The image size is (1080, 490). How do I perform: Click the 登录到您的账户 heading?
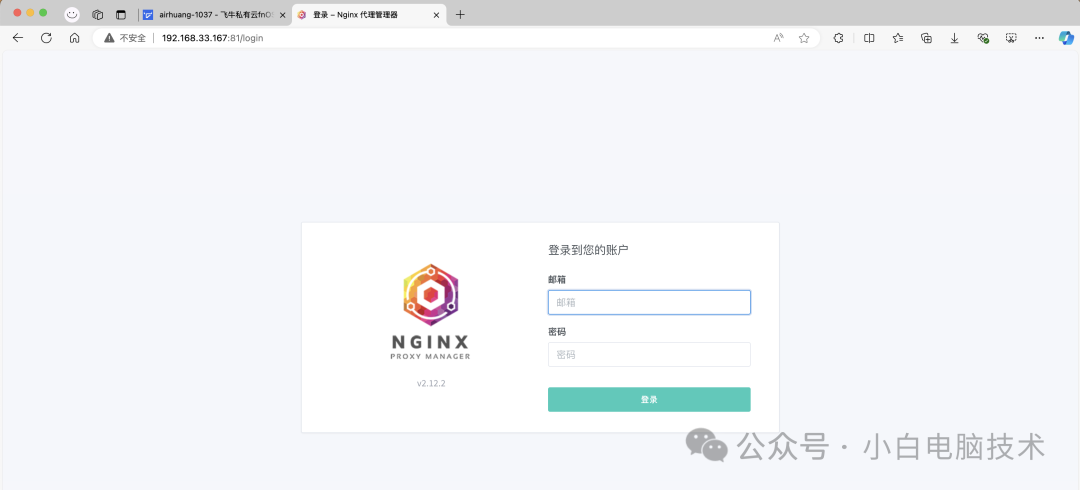pos(588,250)
